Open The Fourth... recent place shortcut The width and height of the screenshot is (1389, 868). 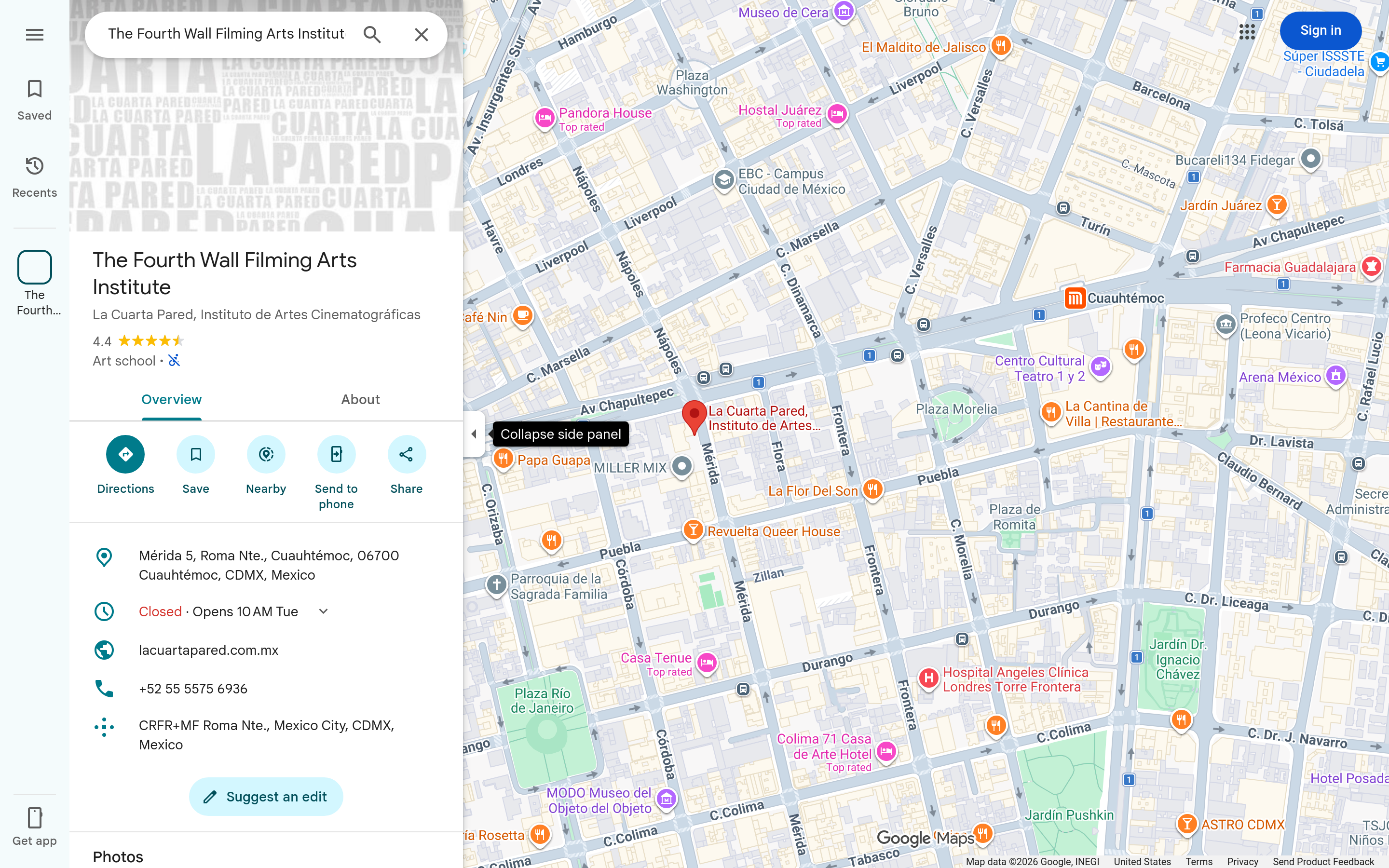[x=34, y=284]
